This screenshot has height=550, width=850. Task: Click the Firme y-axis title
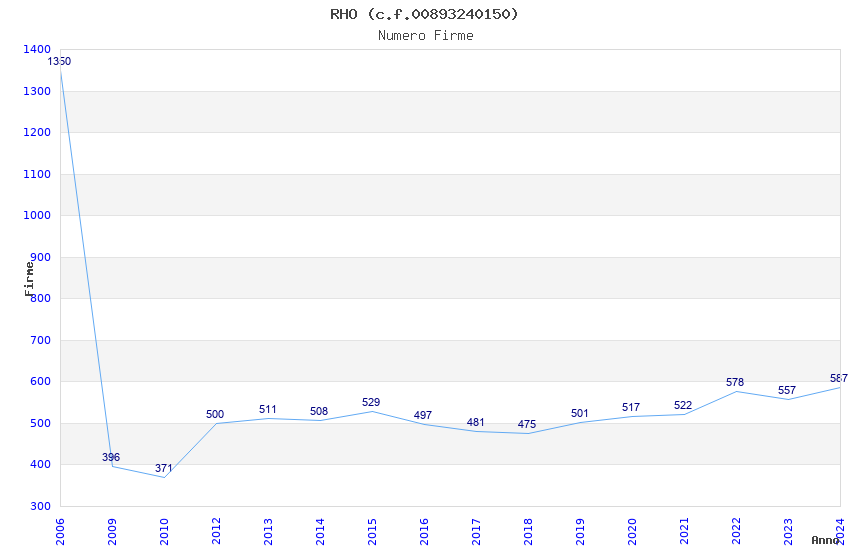coord(29,279)
